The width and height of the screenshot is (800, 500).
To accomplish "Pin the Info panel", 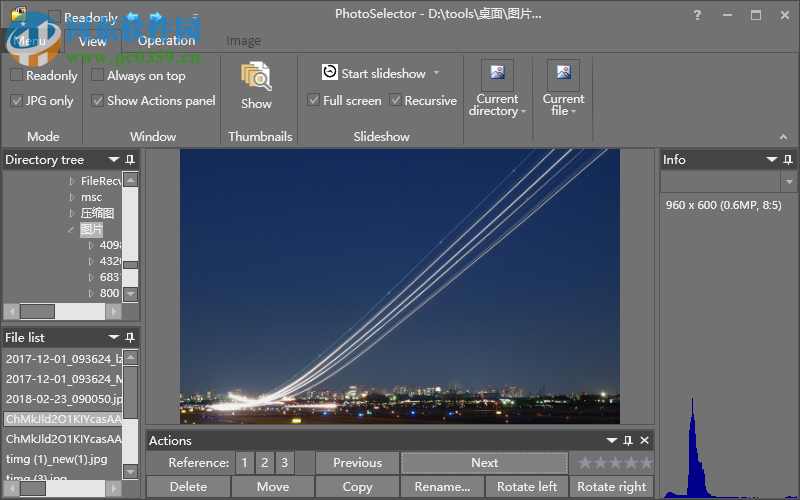I will tap(788, 160).
